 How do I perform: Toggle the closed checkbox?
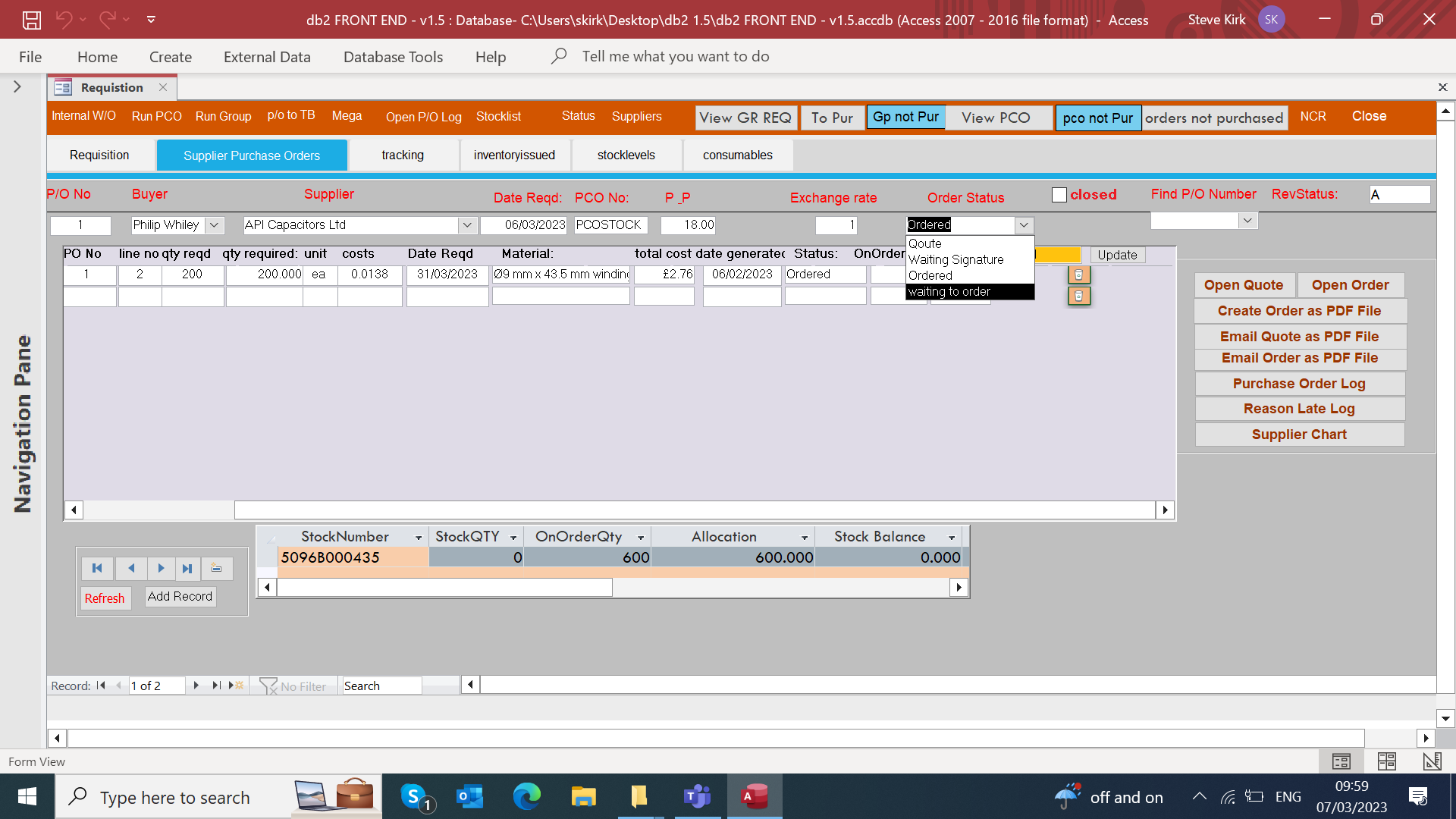point(1059,195)
